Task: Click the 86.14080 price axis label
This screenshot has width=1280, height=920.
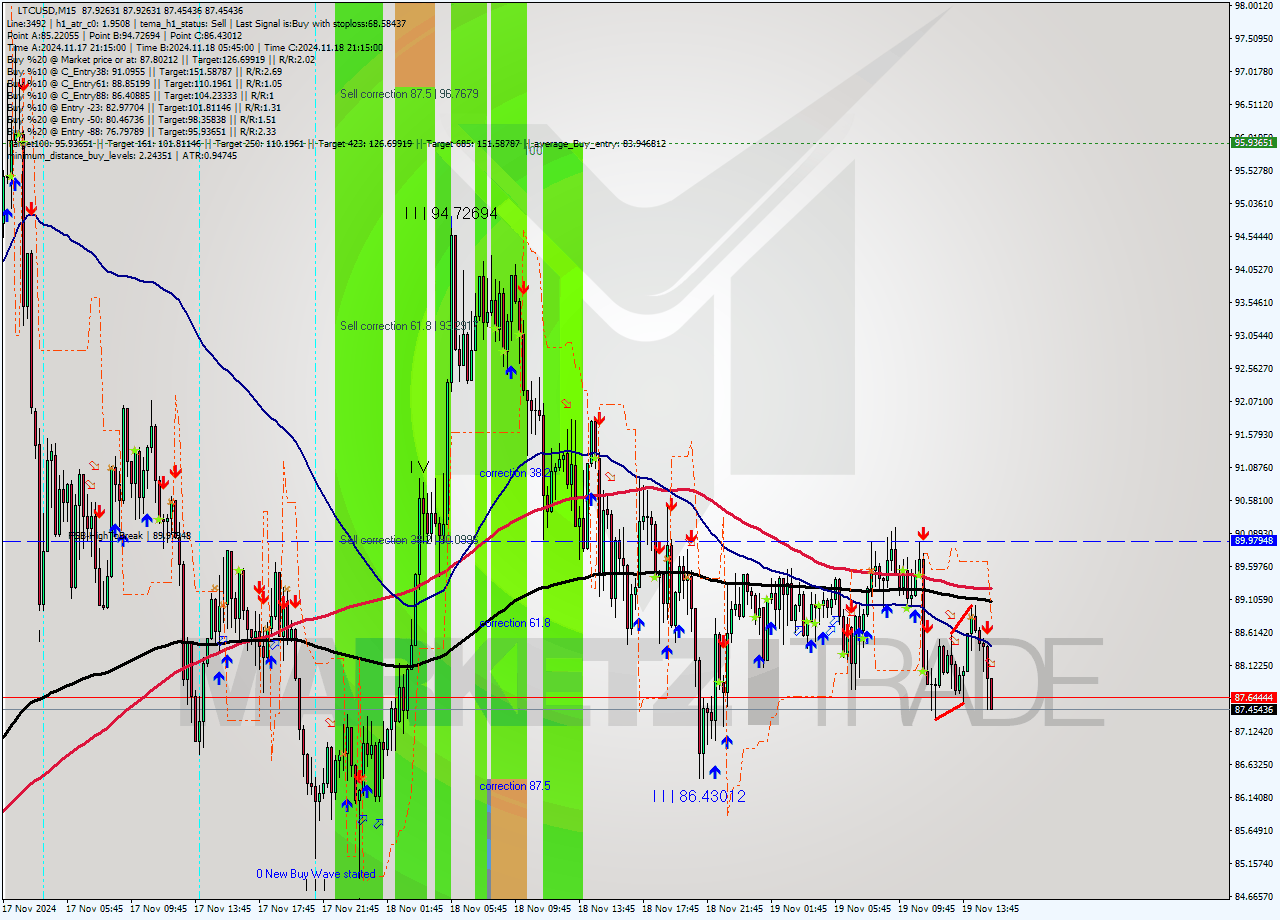Action: click(1253, 797)
